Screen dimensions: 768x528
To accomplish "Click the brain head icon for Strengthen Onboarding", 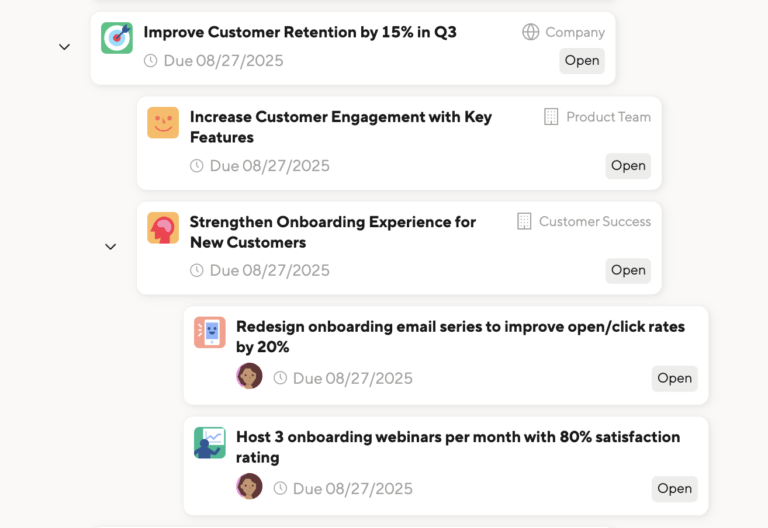I will tap(163, 228).
